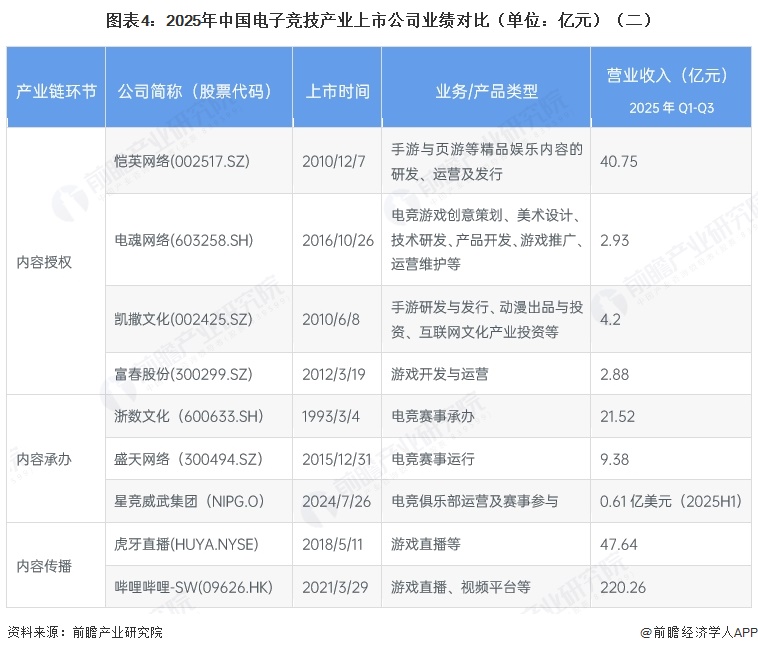Screen dimensions: 758x653
Task: Click the chart title 图表4 heading
Action: coord(379,20)
